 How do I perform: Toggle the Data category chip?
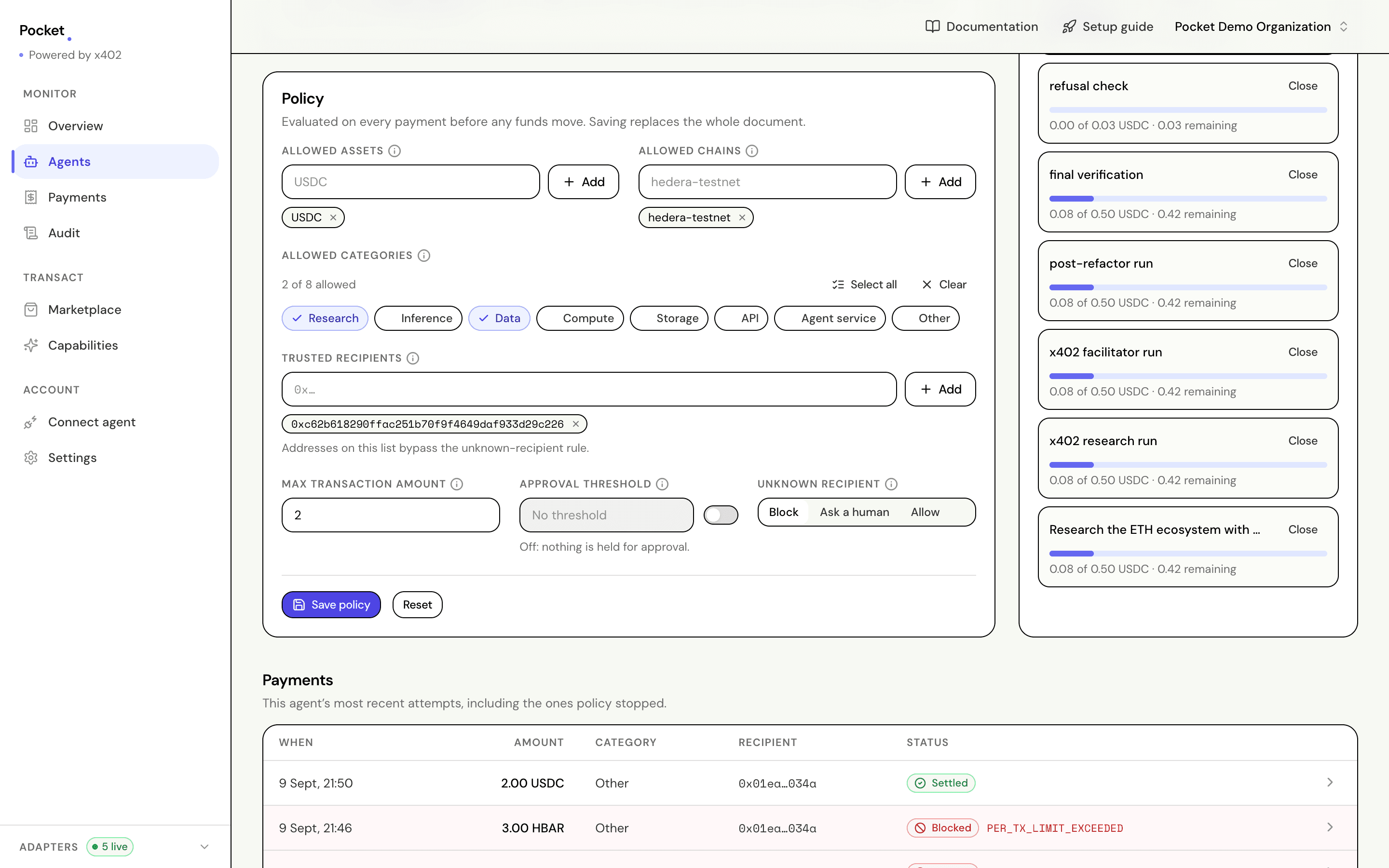click(499, 318)
